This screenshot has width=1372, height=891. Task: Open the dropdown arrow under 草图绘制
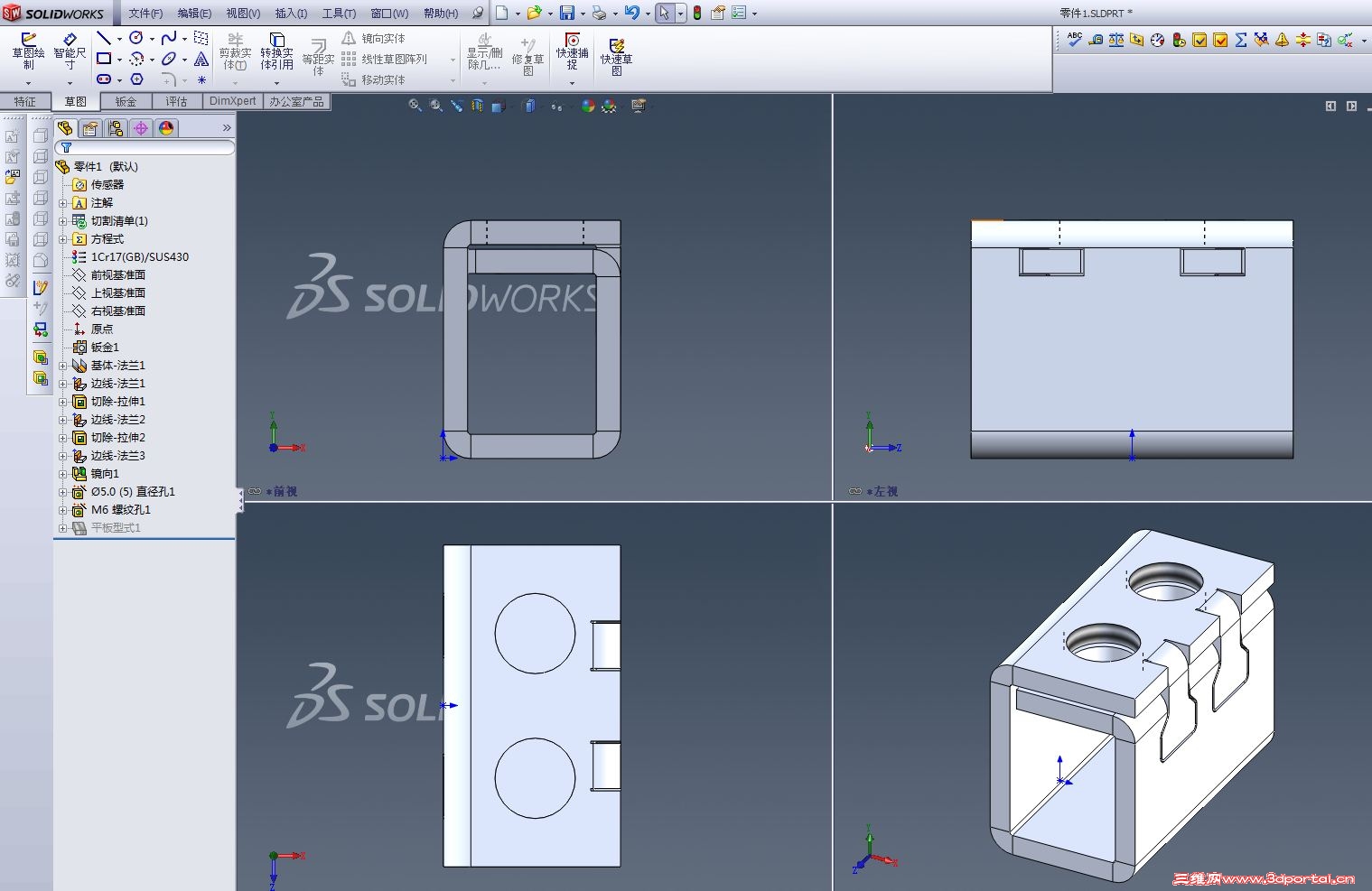(28, 83)
